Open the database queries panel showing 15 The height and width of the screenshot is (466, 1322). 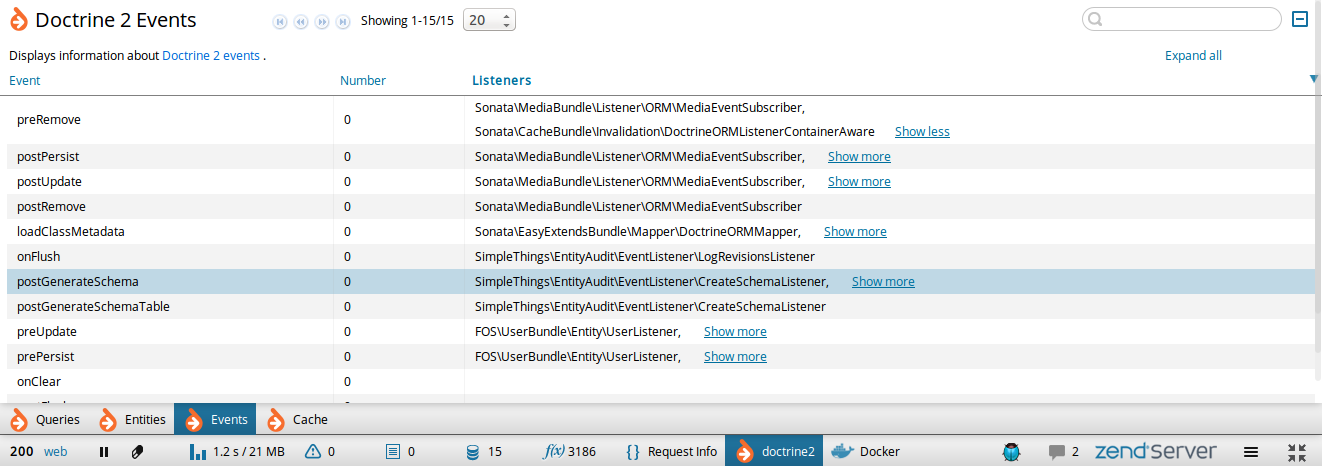pyautogui.click(x=484, y=451)
